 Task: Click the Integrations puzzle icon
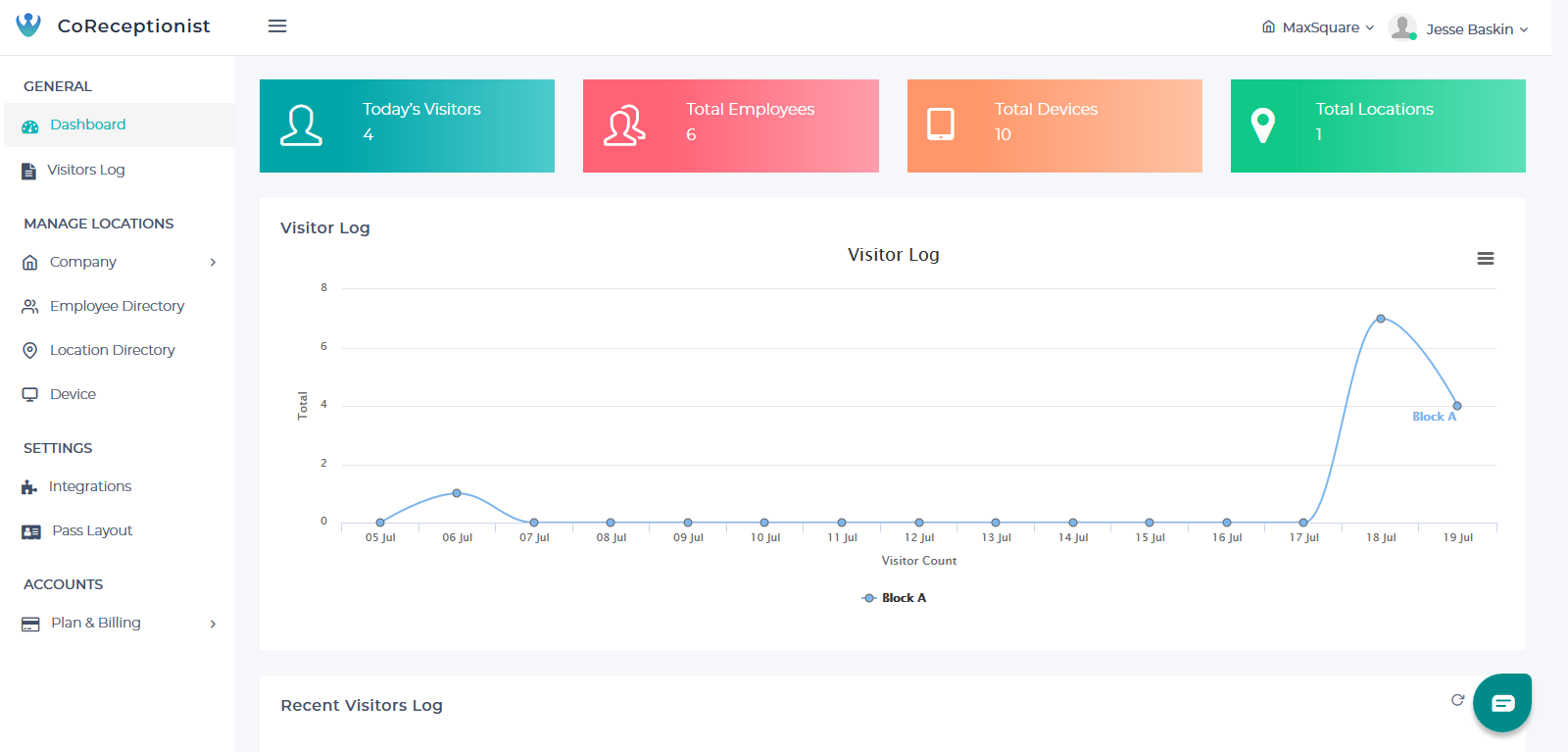pyautogui.click(x=29, y=487)
